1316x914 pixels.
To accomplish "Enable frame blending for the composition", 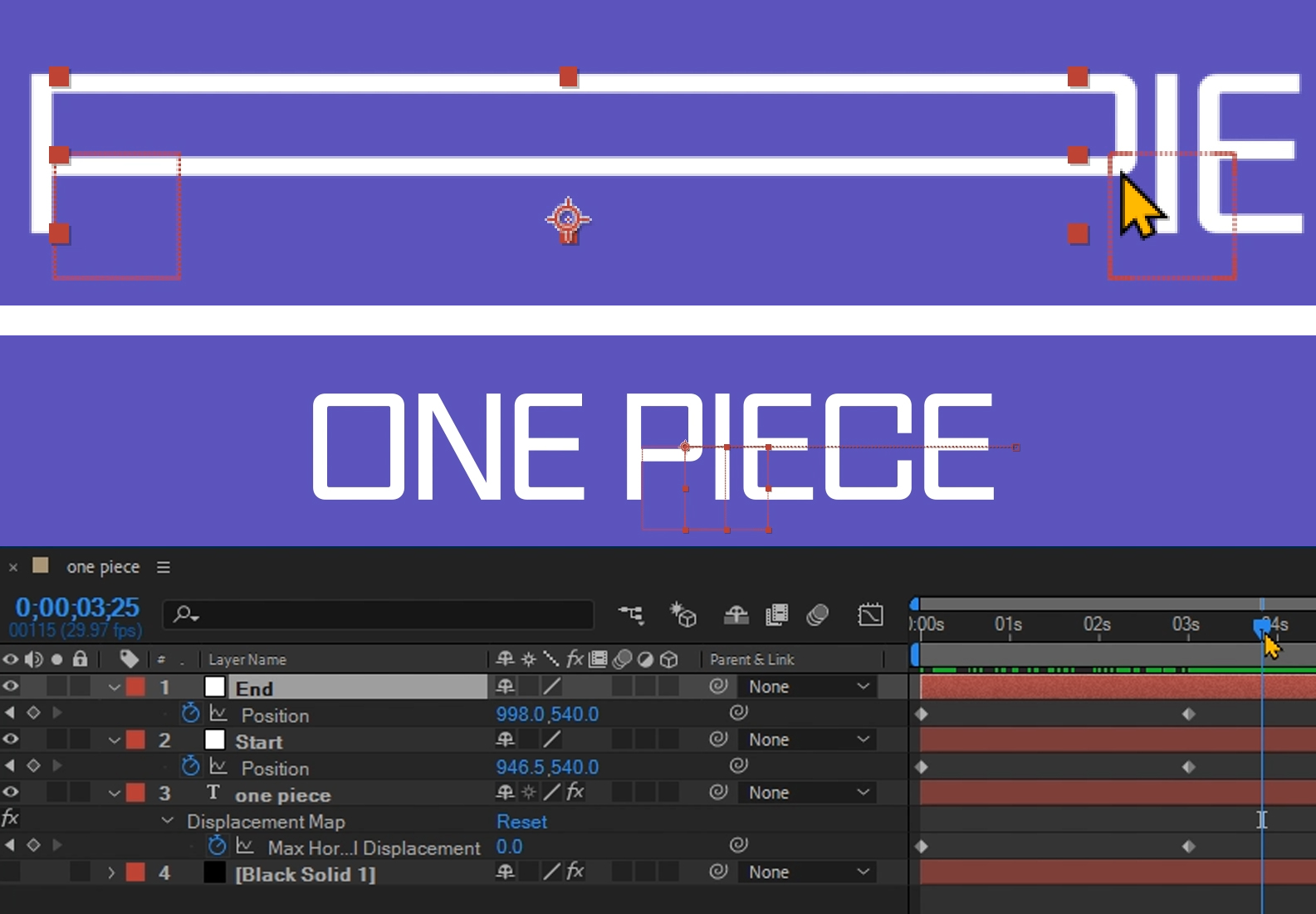I will pos(777,614).
